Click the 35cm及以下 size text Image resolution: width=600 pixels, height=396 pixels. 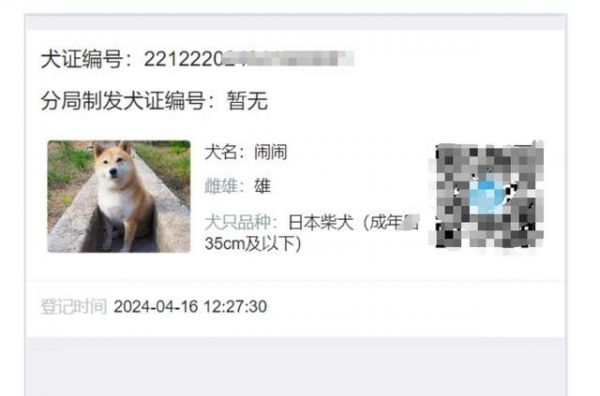pyautogui.click(x=253, y=243)
